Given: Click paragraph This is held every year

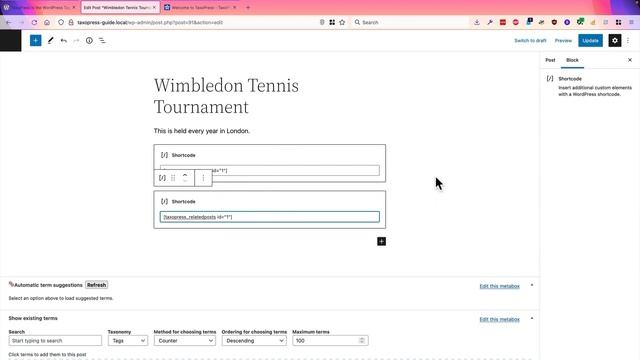Looking at the screenshot, I should click(x=202, y=131).
